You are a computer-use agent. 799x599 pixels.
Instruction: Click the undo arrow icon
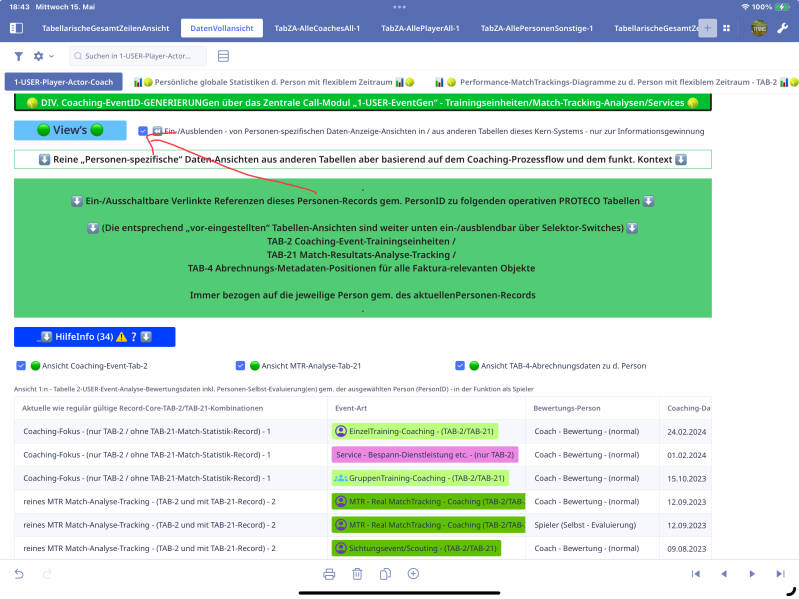pyautogui.click(x=19, y=574)
